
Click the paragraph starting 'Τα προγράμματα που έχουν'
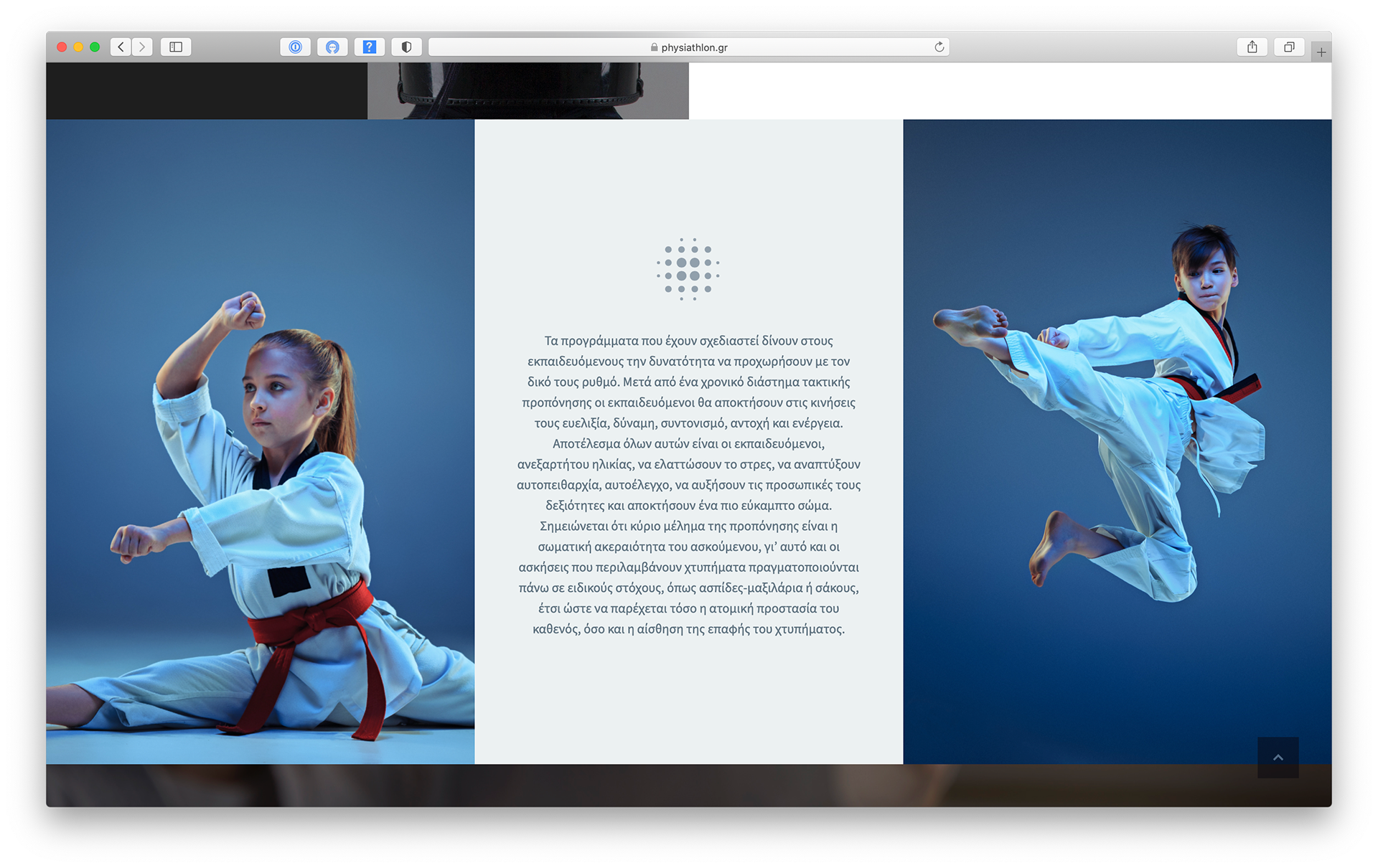(688, 485)
